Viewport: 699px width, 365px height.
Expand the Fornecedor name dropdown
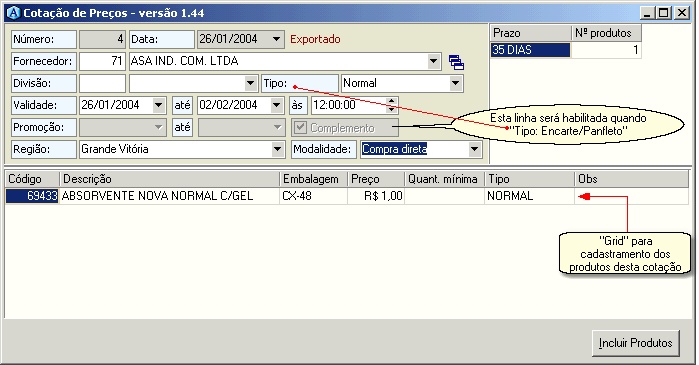tap(433, 61)
